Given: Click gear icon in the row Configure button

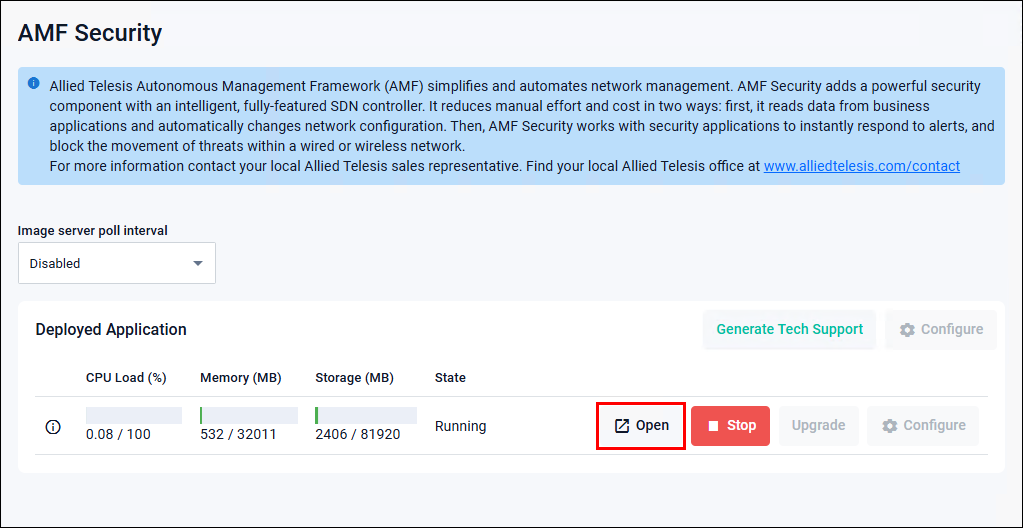Looking at the screenshot, I should click(889, 426).
